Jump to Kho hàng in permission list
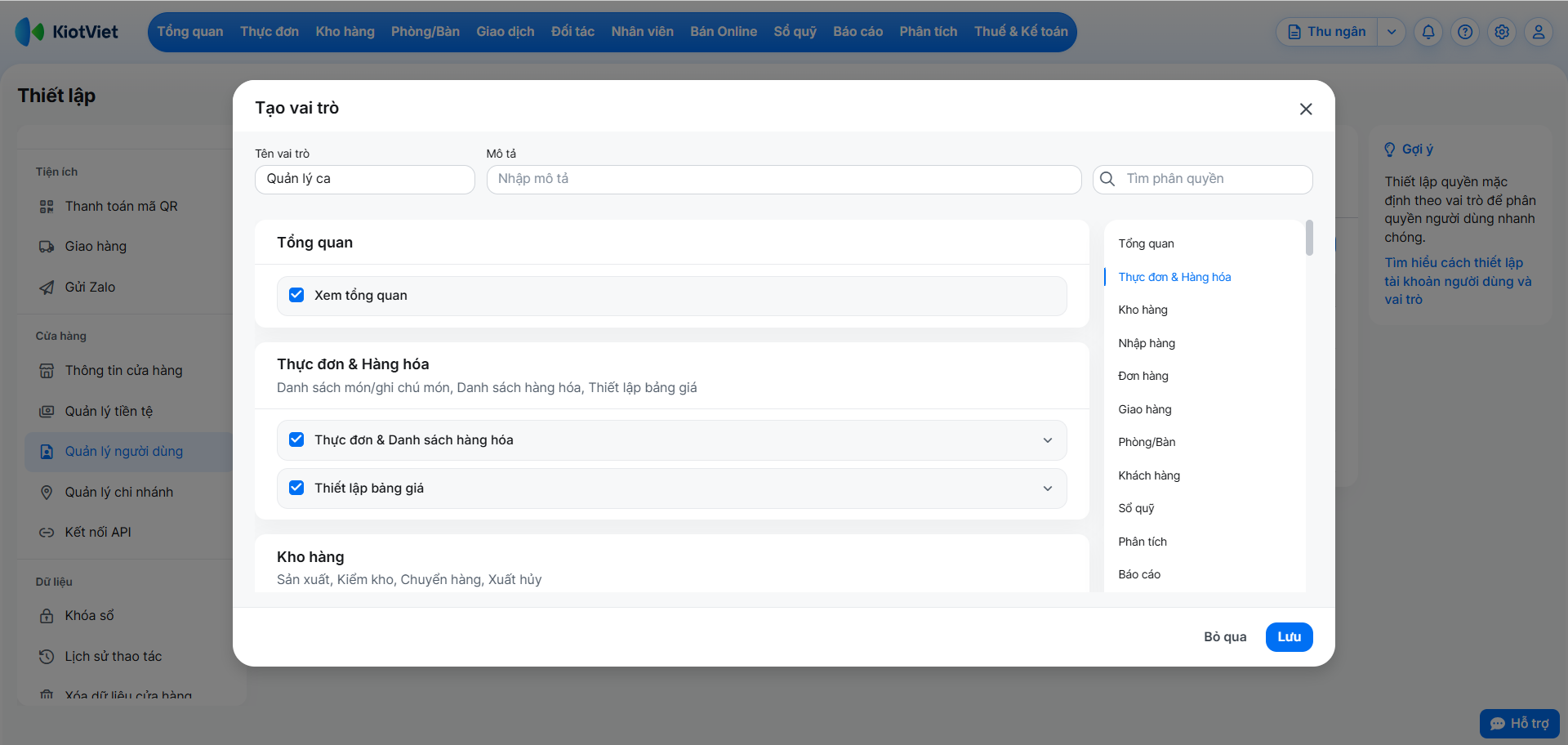This screenshot has width=1568, height=745. [1143, 310]
